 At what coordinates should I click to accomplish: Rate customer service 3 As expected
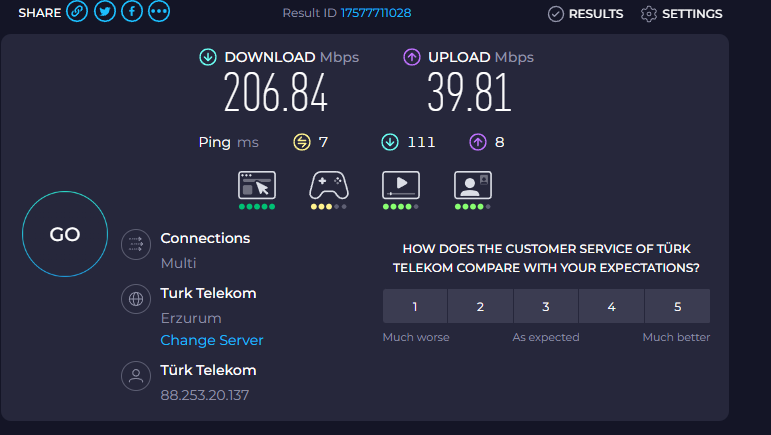tap(546, 306)
